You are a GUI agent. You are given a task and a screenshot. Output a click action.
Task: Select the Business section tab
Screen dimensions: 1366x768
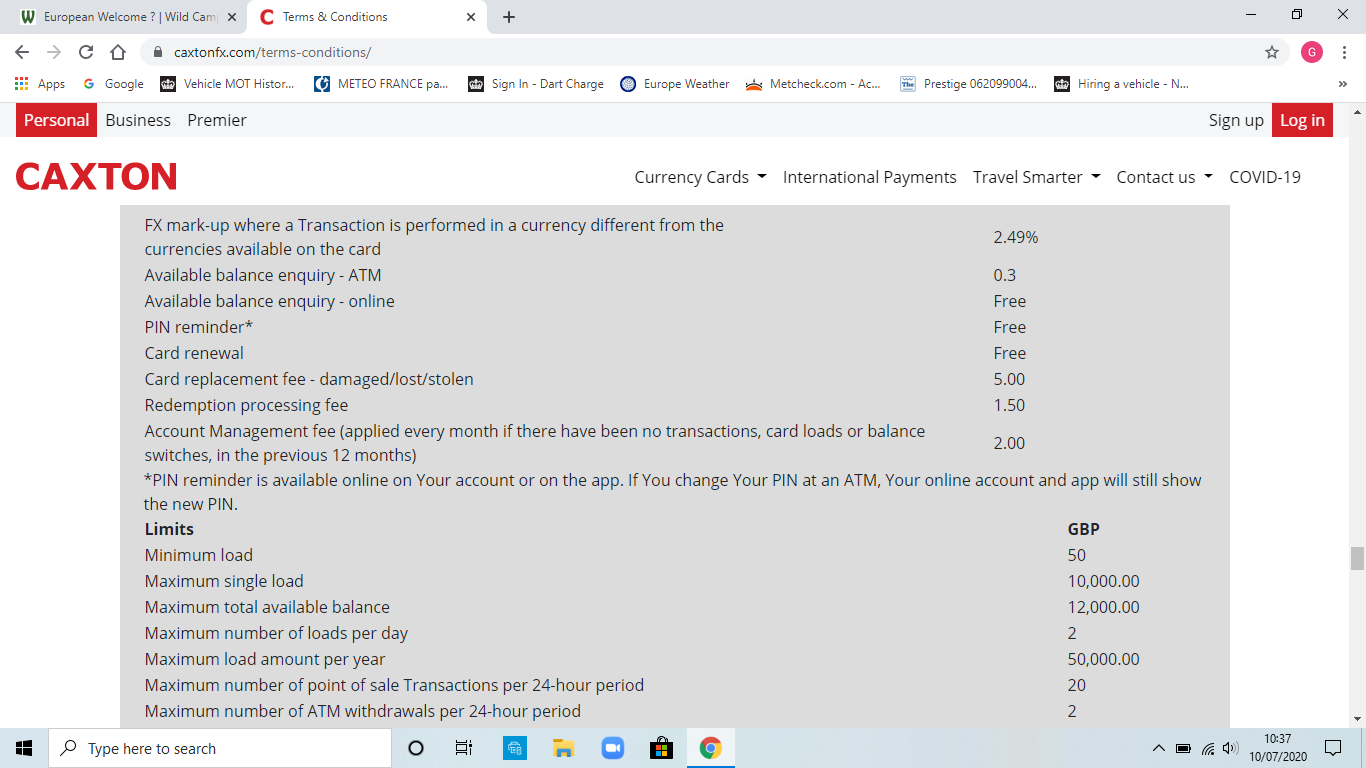[x=138, y=120]
